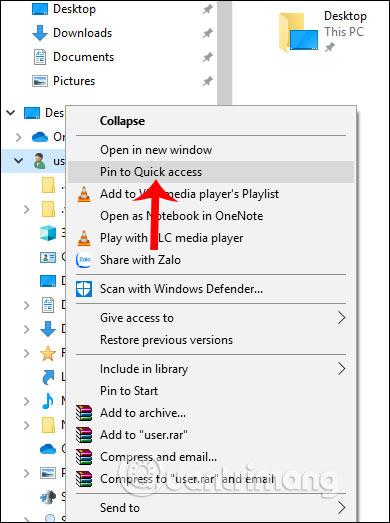Click the Windows Defender shield icon
This screenshot has height=523, width=390.
pyautogui.click(x=84, y=289)
